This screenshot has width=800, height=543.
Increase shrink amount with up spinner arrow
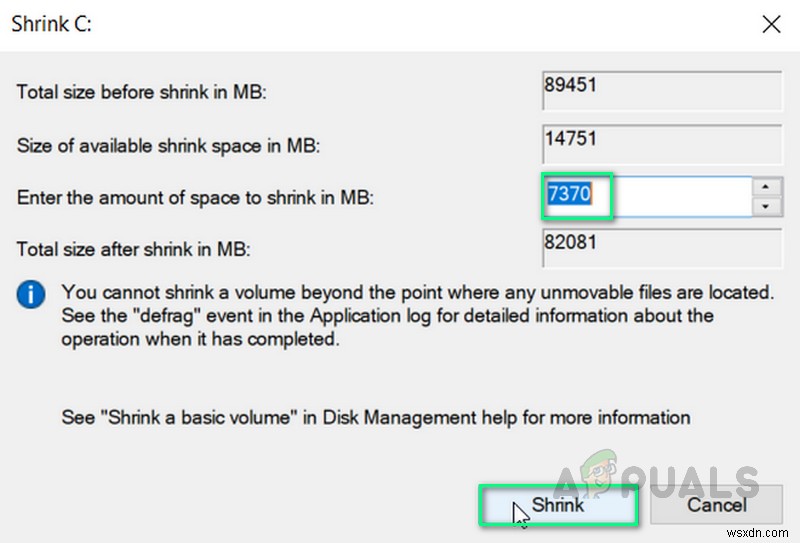pyautogui.click(x=765, y=187)
